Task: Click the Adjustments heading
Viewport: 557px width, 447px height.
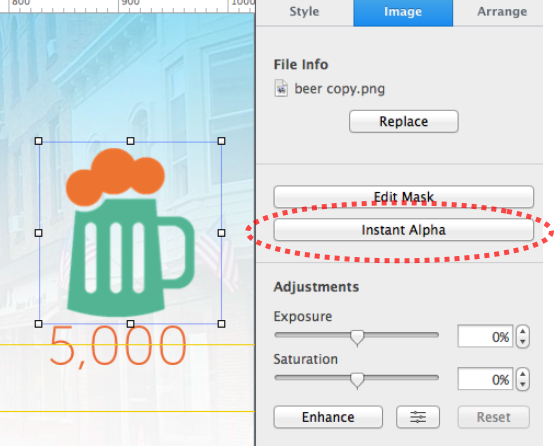Action: tap(316, 287)
